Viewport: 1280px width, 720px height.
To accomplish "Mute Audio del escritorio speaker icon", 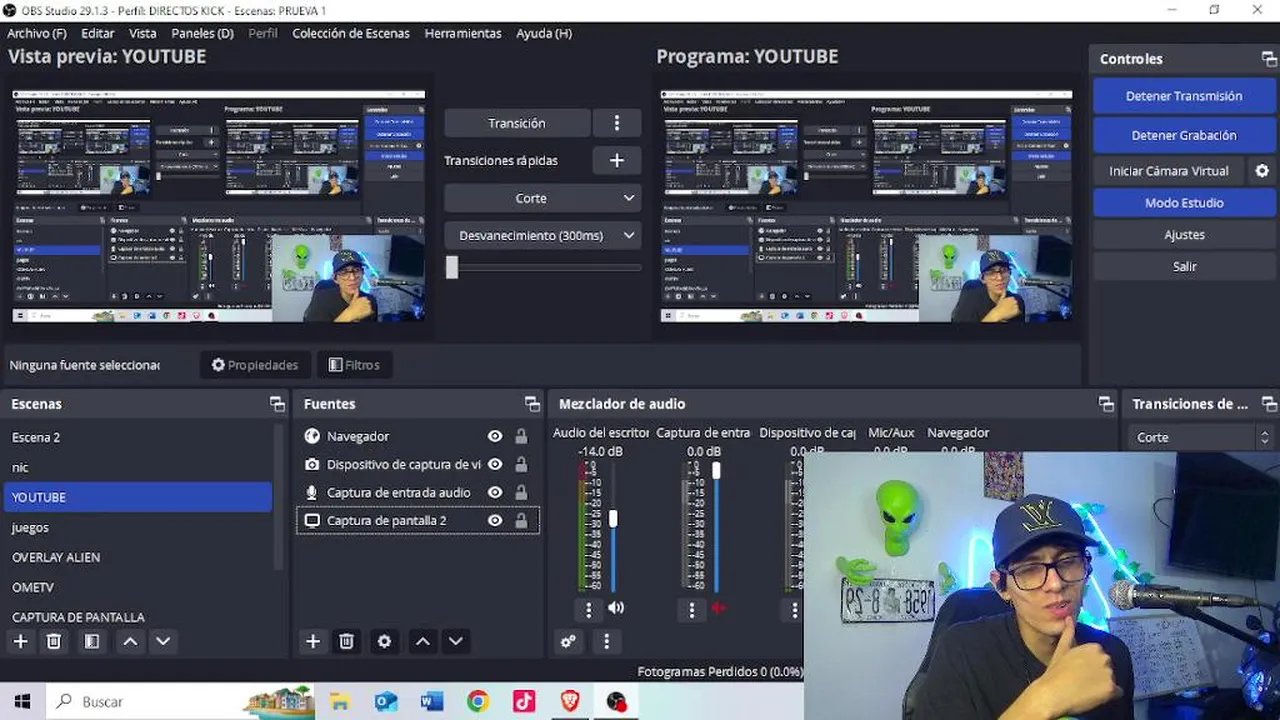I will click(616, 608).
